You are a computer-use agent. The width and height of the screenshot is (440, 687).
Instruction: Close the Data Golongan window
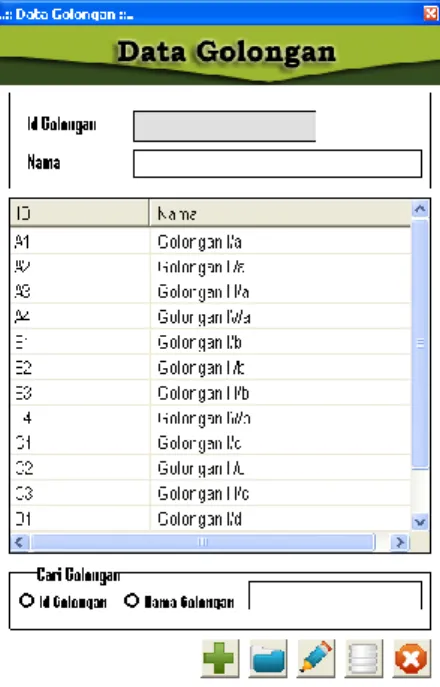431,13
